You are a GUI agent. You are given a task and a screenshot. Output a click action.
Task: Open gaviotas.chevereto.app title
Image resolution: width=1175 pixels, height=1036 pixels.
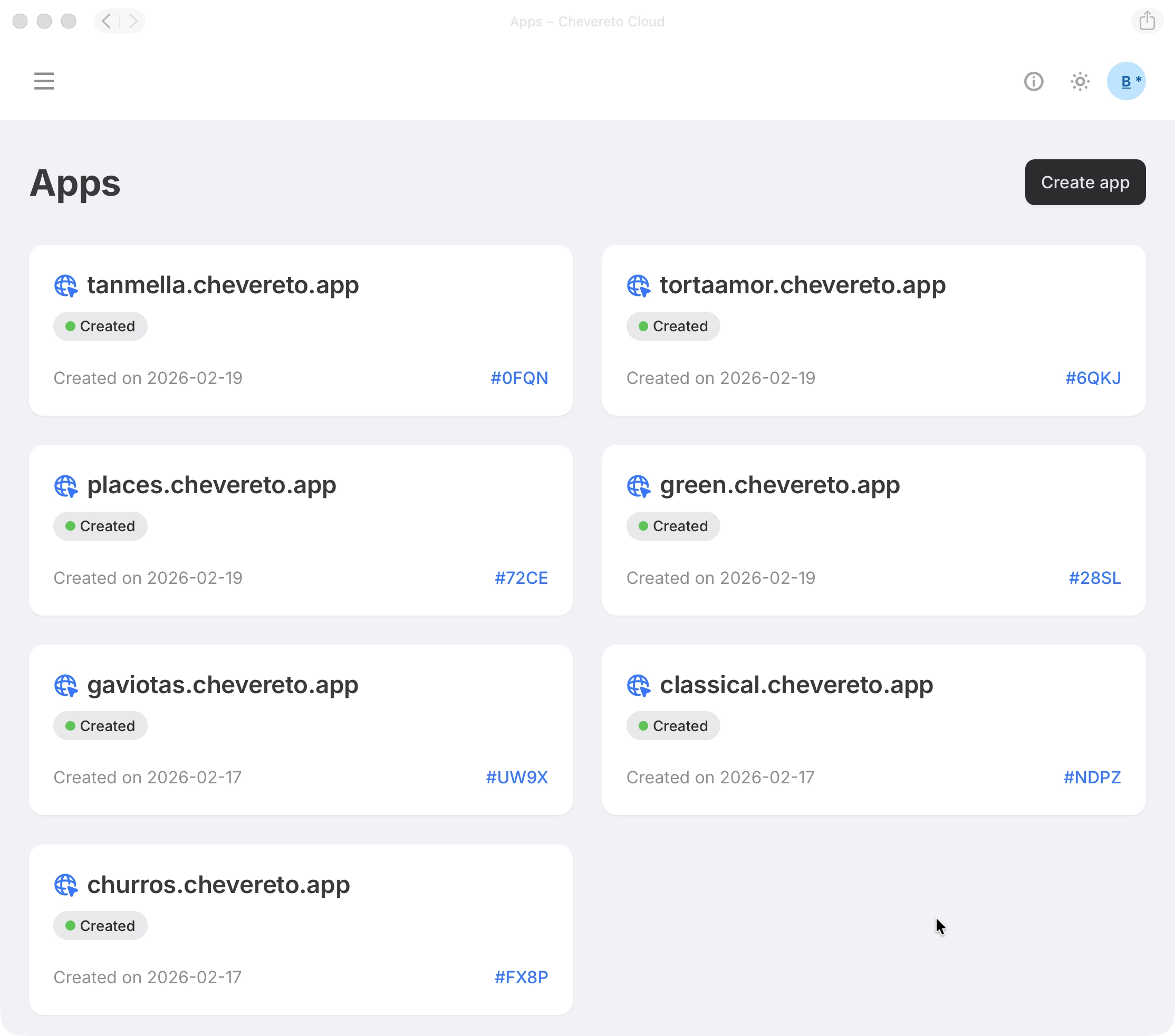pyautogui.click(x=223, y=685)
